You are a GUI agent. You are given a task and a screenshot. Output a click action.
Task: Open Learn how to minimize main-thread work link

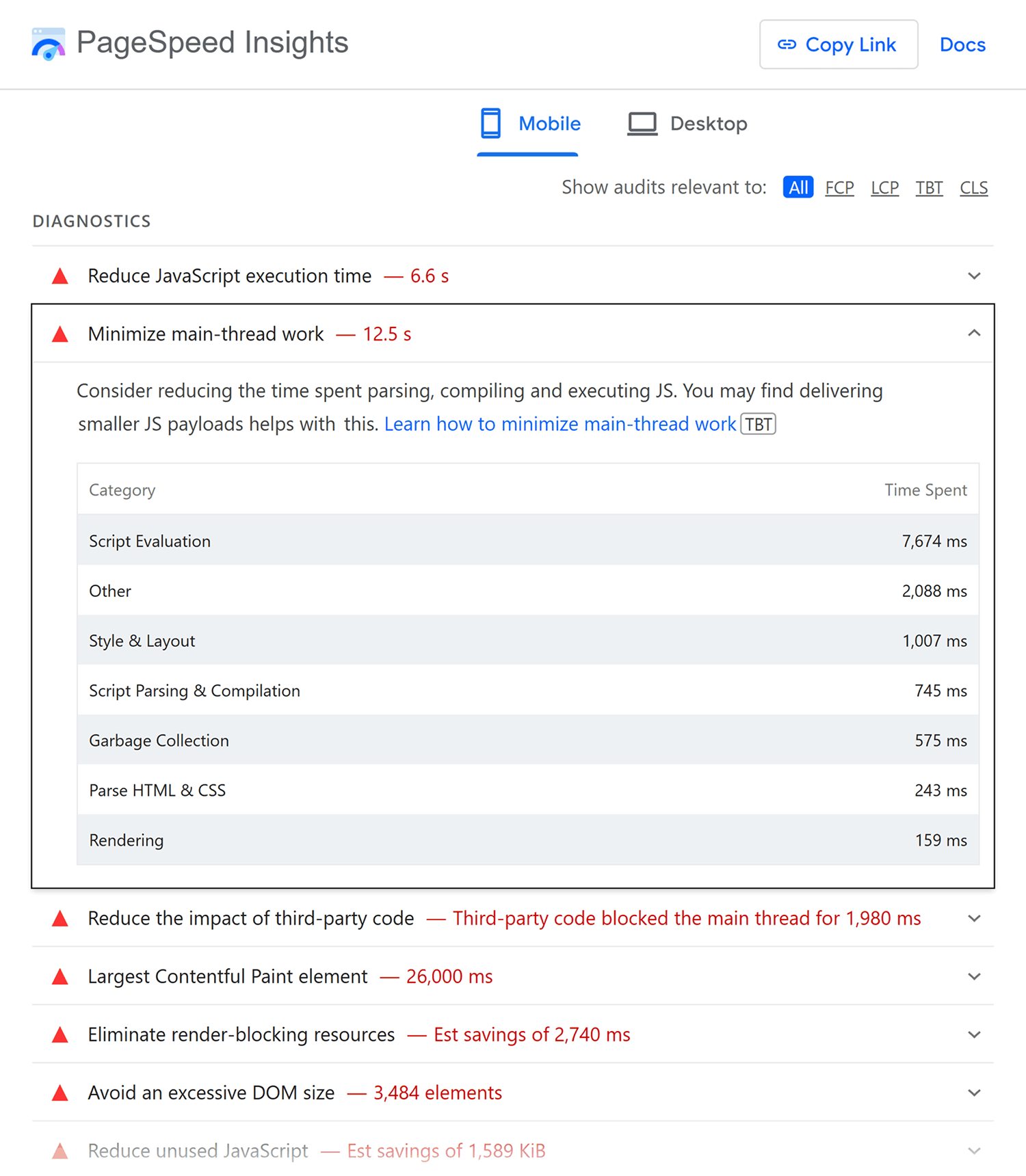click(x=560, y=424)
